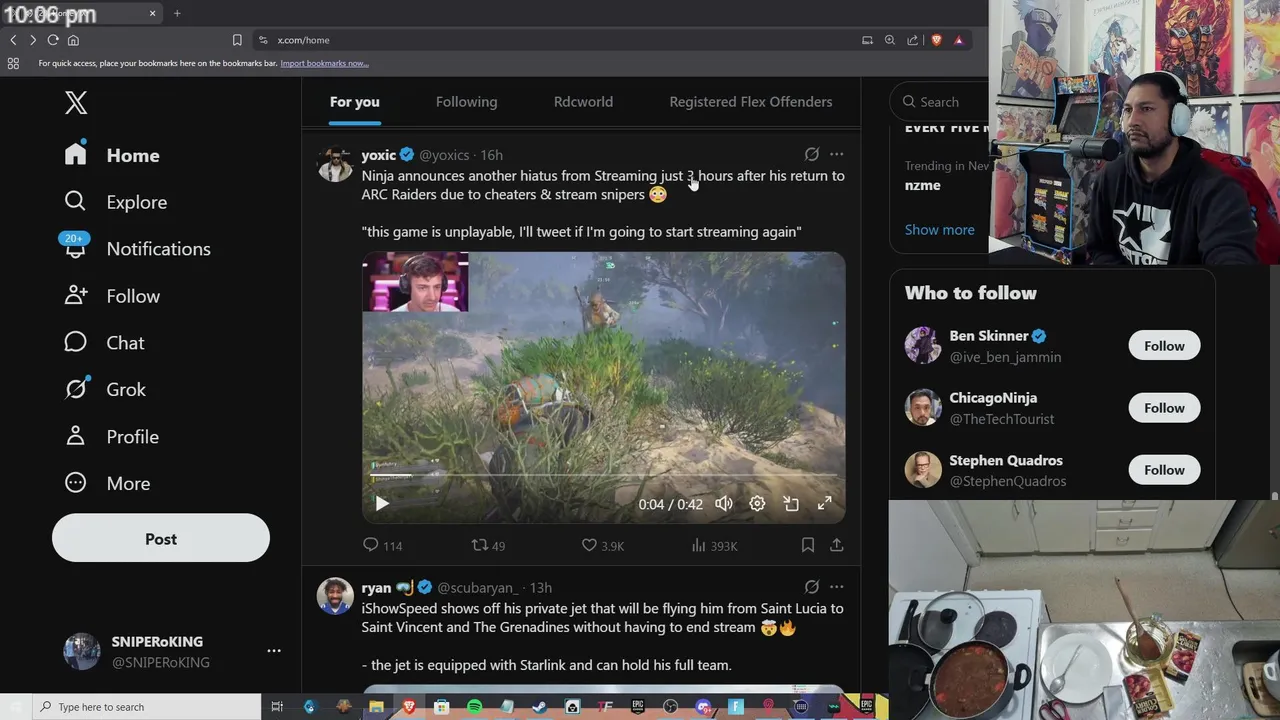
Task: Open the Follow people page in sidebar
Action: [112, 296]
